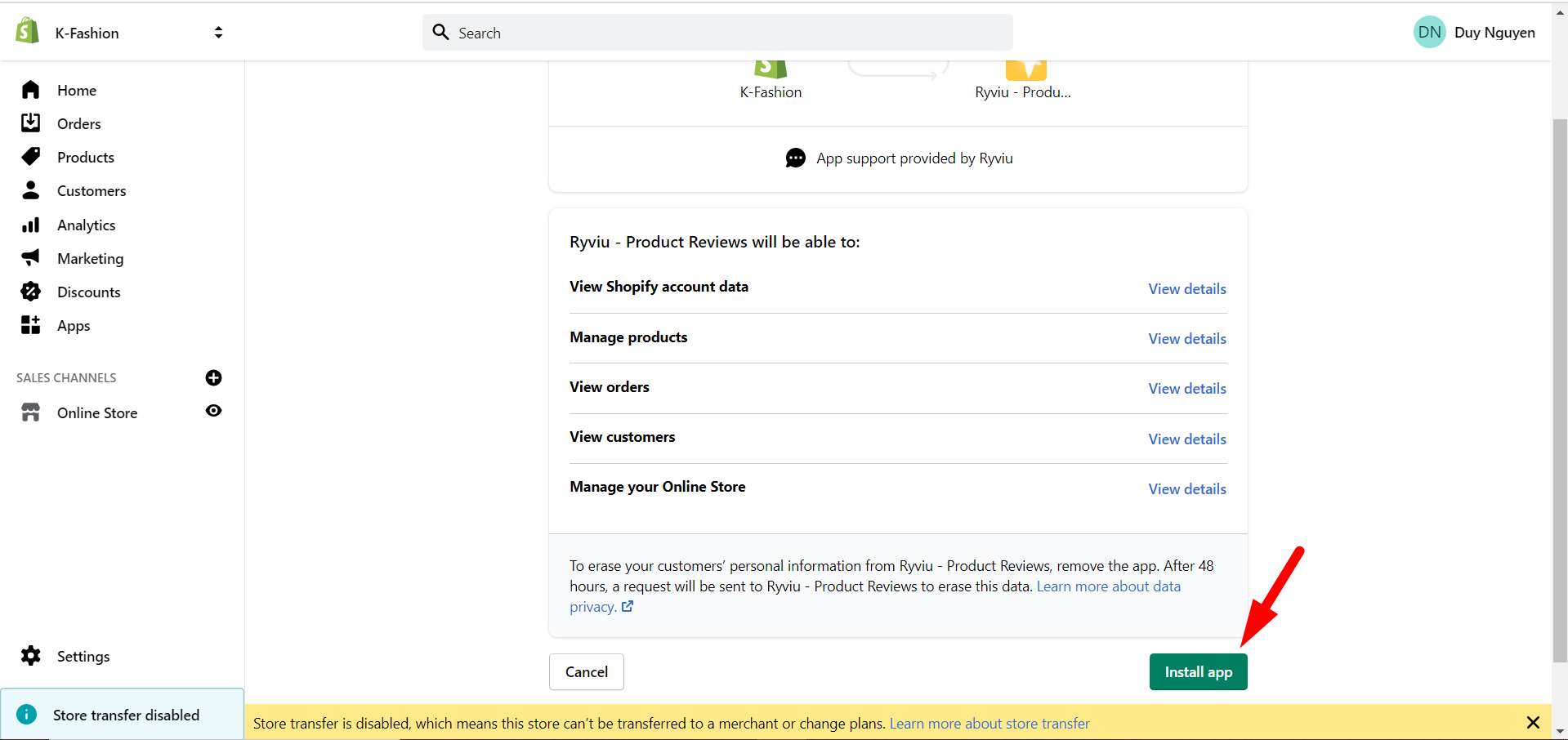
Task: Open Analytics page
Action: click(87, 225)
